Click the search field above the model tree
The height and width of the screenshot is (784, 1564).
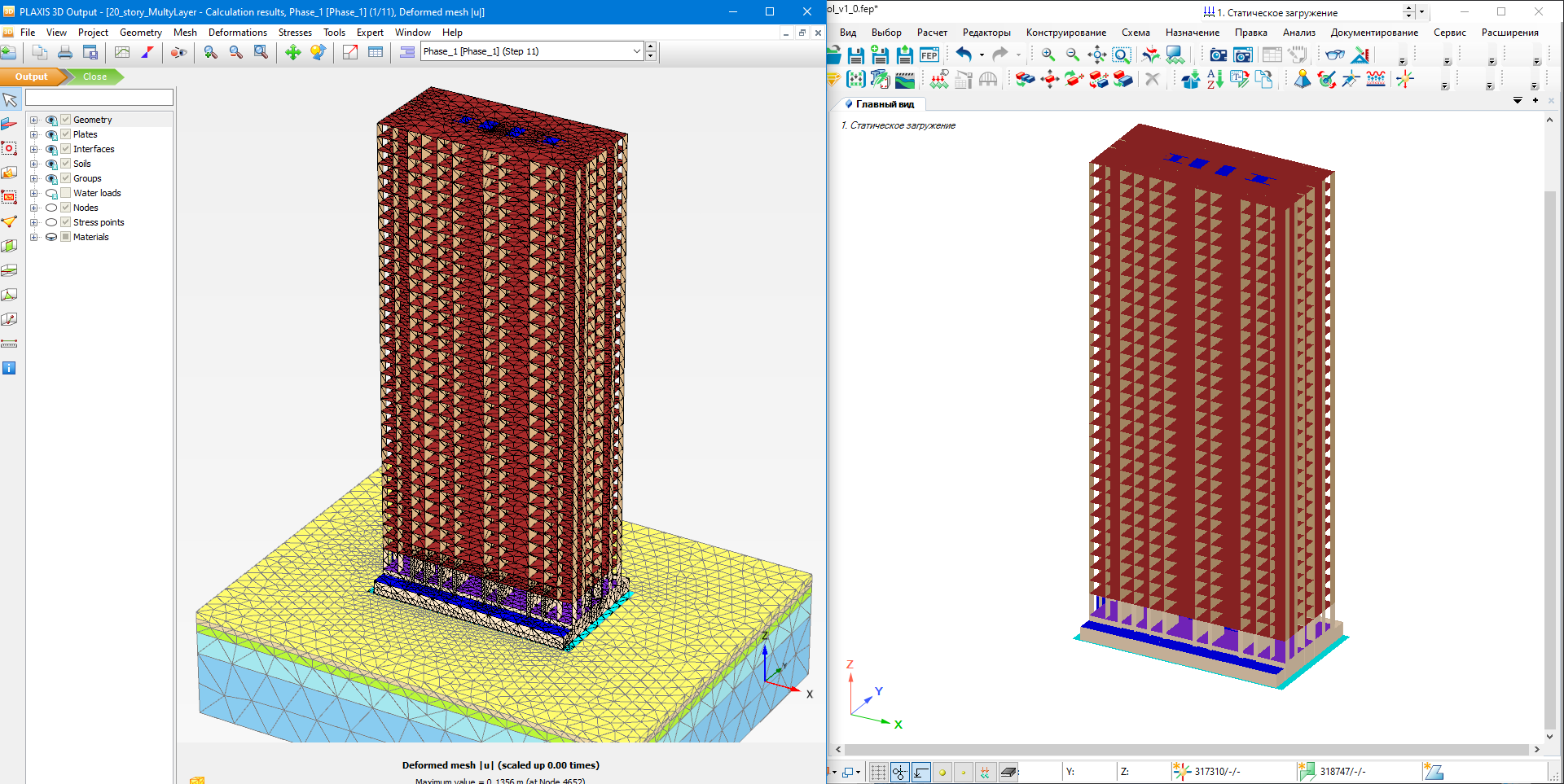99,98
